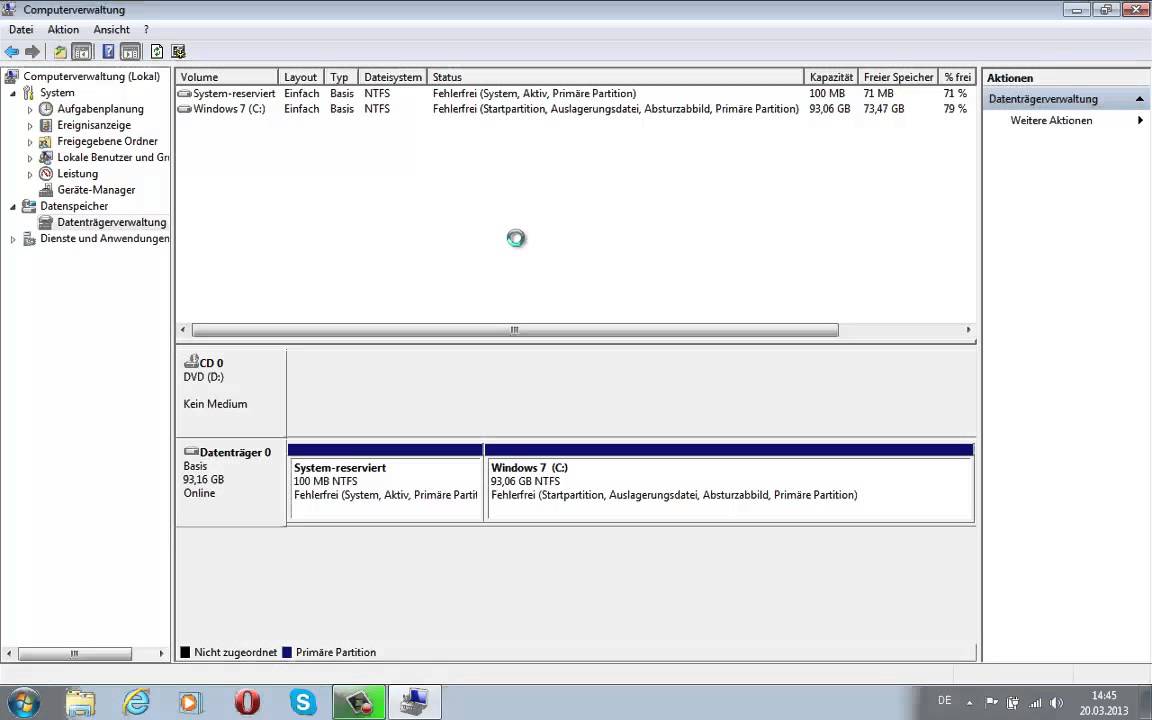Select the CD 0 DVD (D:) drive box

231,393
